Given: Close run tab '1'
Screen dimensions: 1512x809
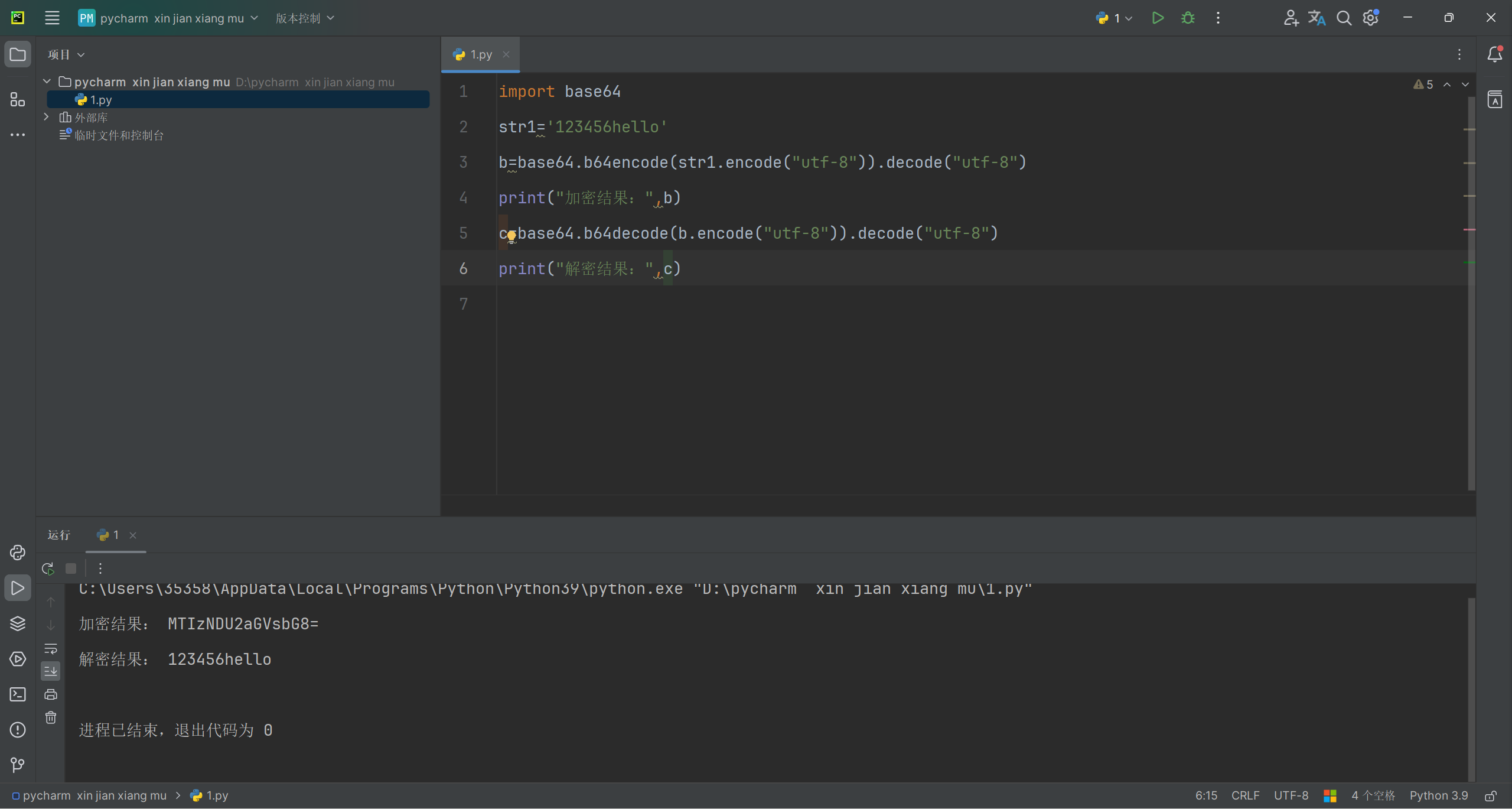Looking at the screenshot, I should click(133, 535).
